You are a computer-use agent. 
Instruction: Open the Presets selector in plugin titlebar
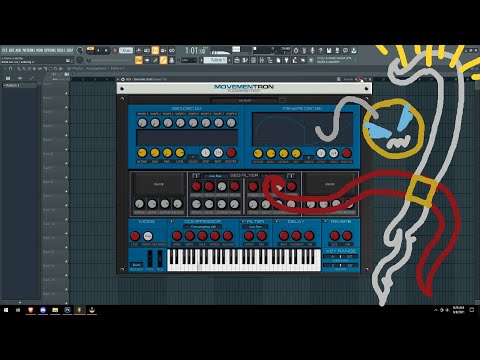[348, 79]
